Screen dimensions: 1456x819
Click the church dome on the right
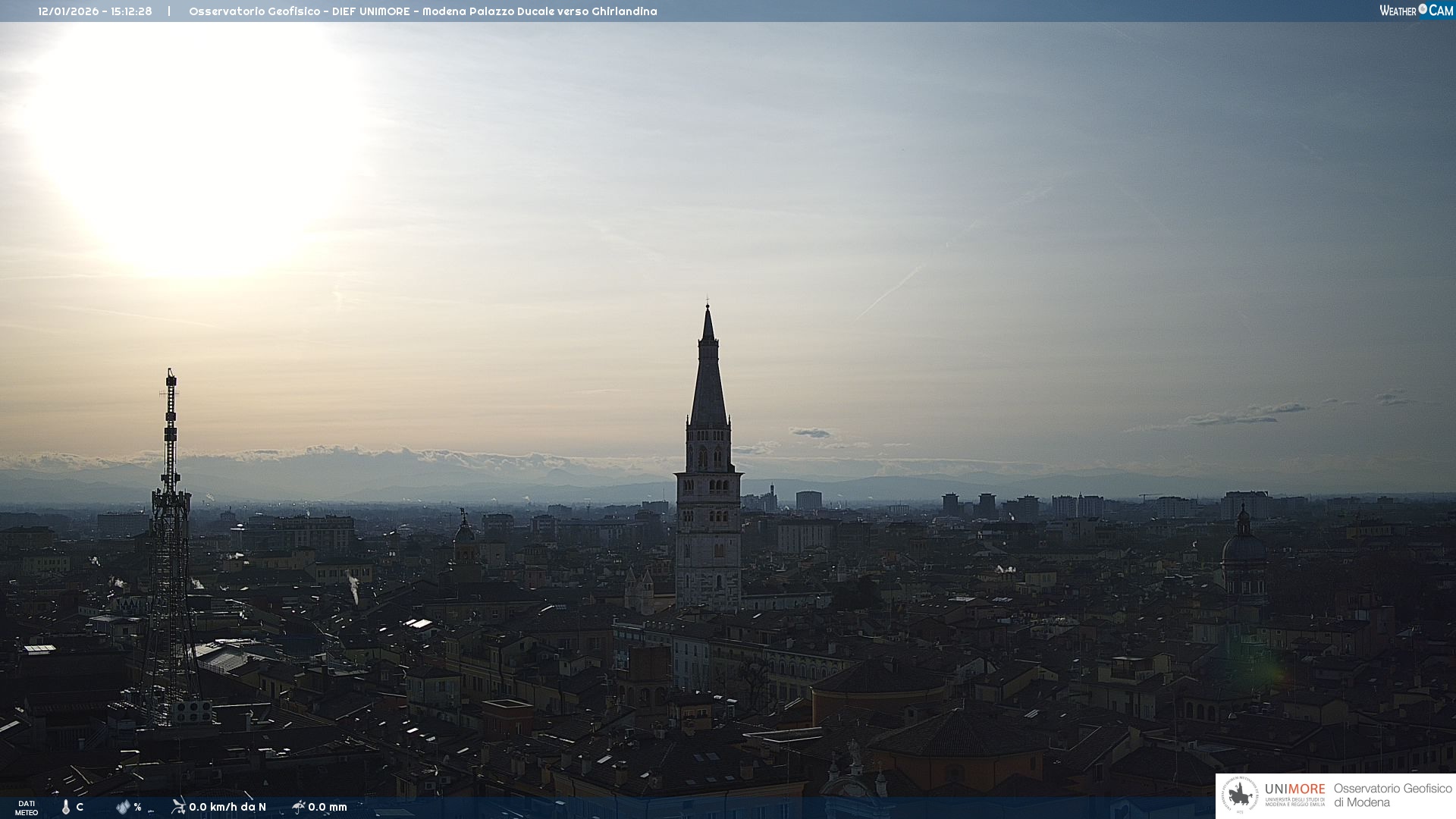1243,546
